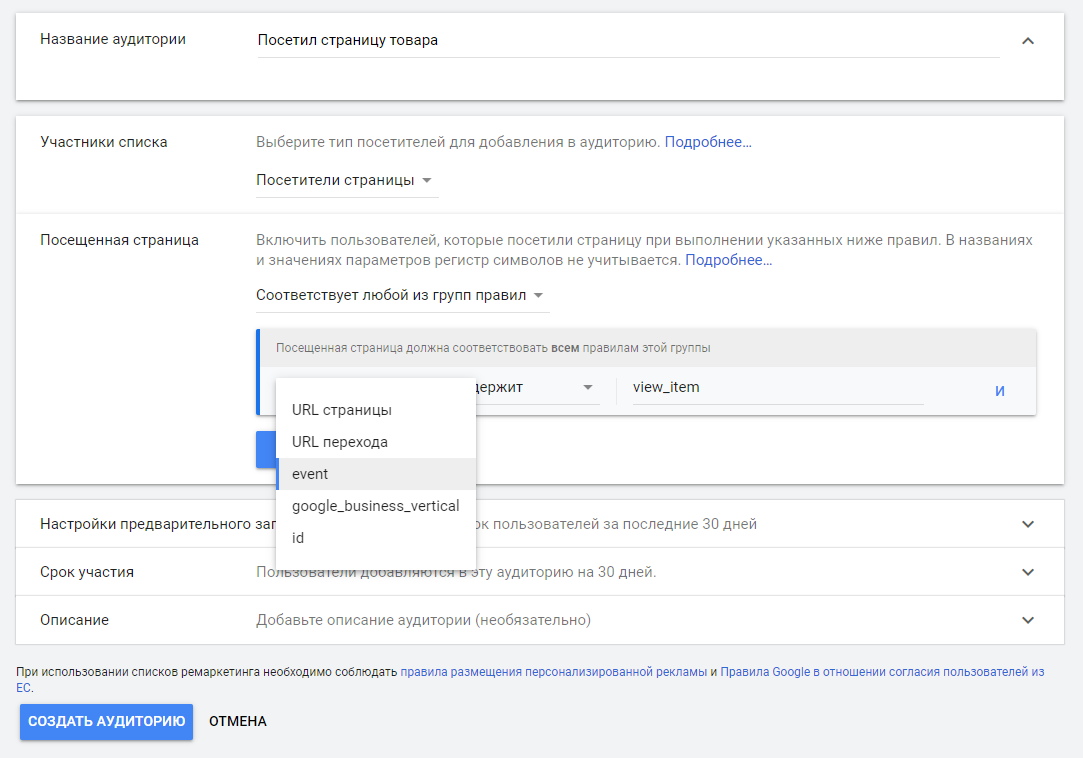Image resolution: width=1083 pixels, height=758 pixels.
Task: Select 'URL страницы' from the list
Action: coord(342,410)
